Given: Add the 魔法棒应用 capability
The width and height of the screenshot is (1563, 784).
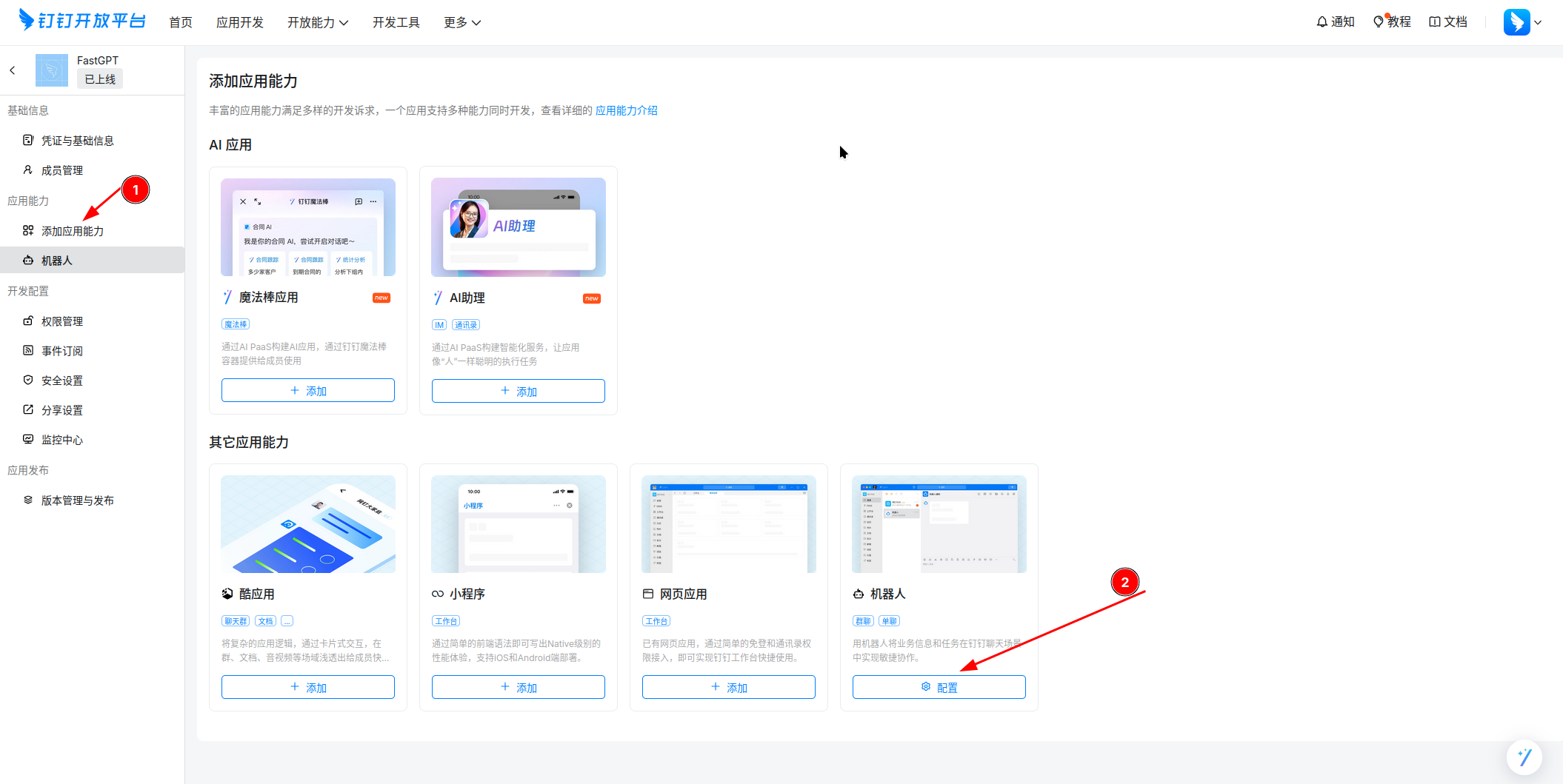Looking at the screenshot, I should tap(307, 390).
